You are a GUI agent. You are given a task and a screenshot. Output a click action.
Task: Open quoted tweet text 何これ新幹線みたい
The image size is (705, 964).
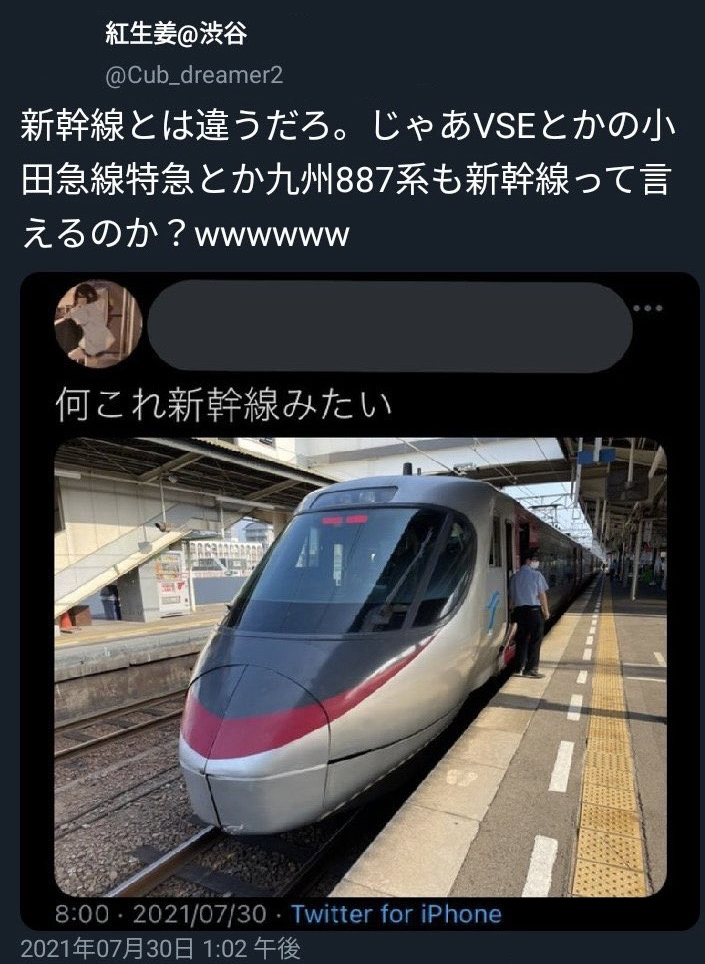[223, 405]
